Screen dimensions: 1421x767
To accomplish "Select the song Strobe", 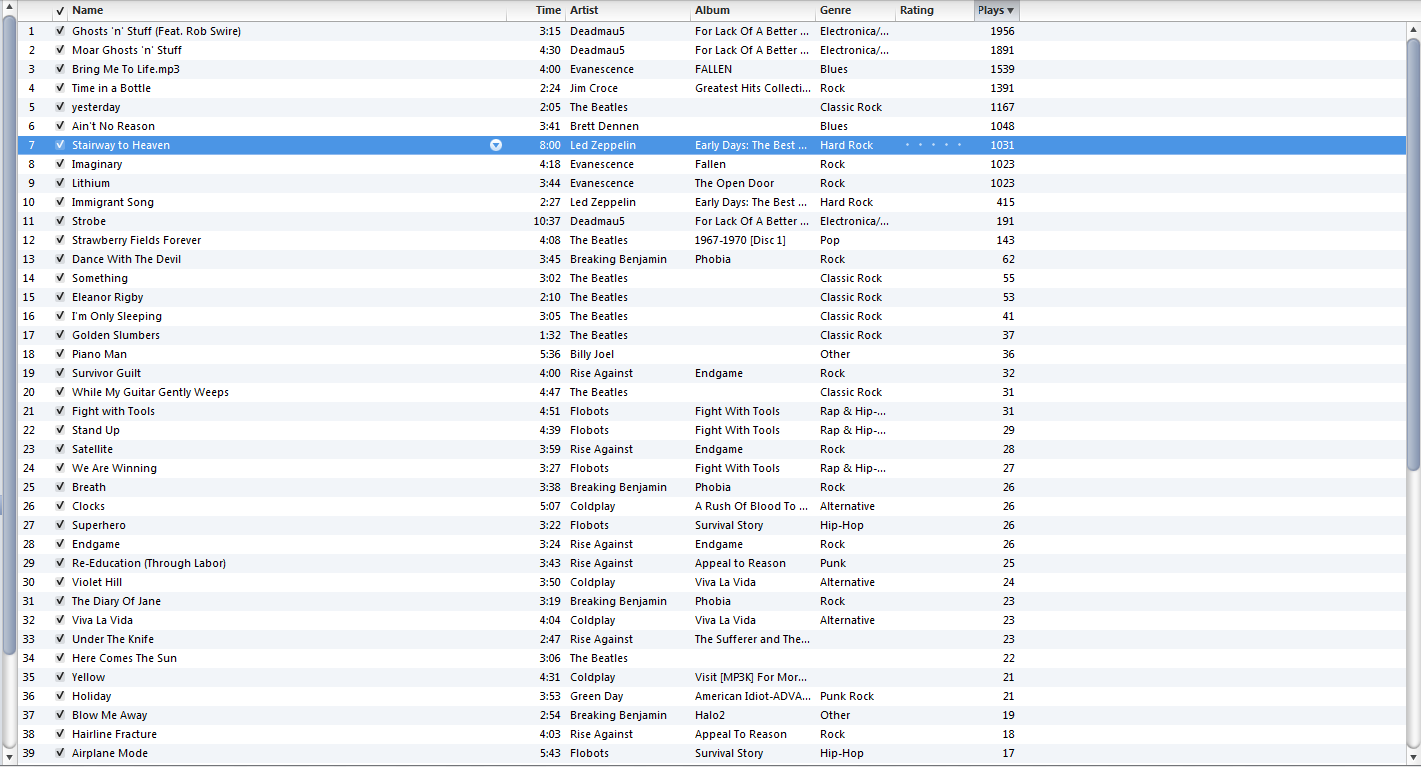I will point(89,221).
